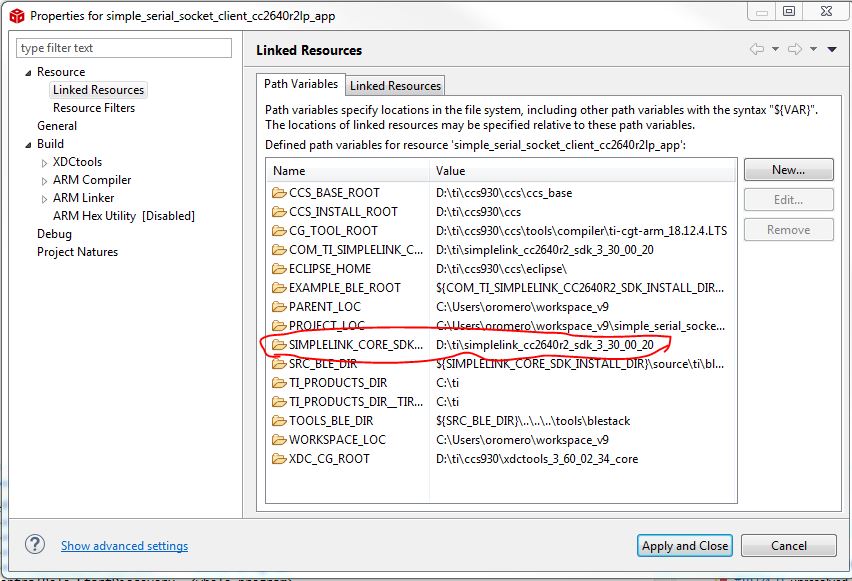Click the forward navigation arrow icon

tap(795, 49)
